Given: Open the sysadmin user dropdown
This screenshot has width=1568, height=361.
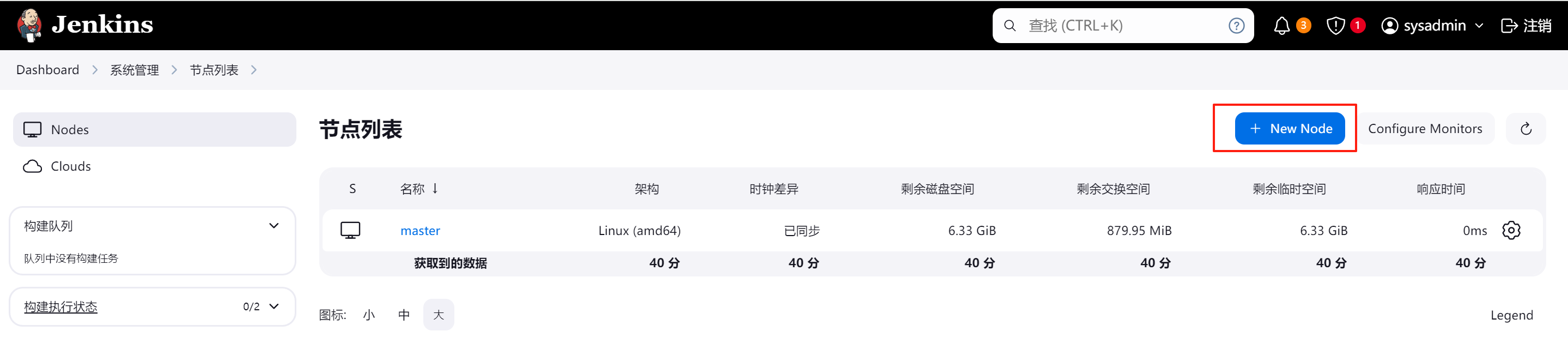Looking at the screenshot, I should [x=1432, y=26].
